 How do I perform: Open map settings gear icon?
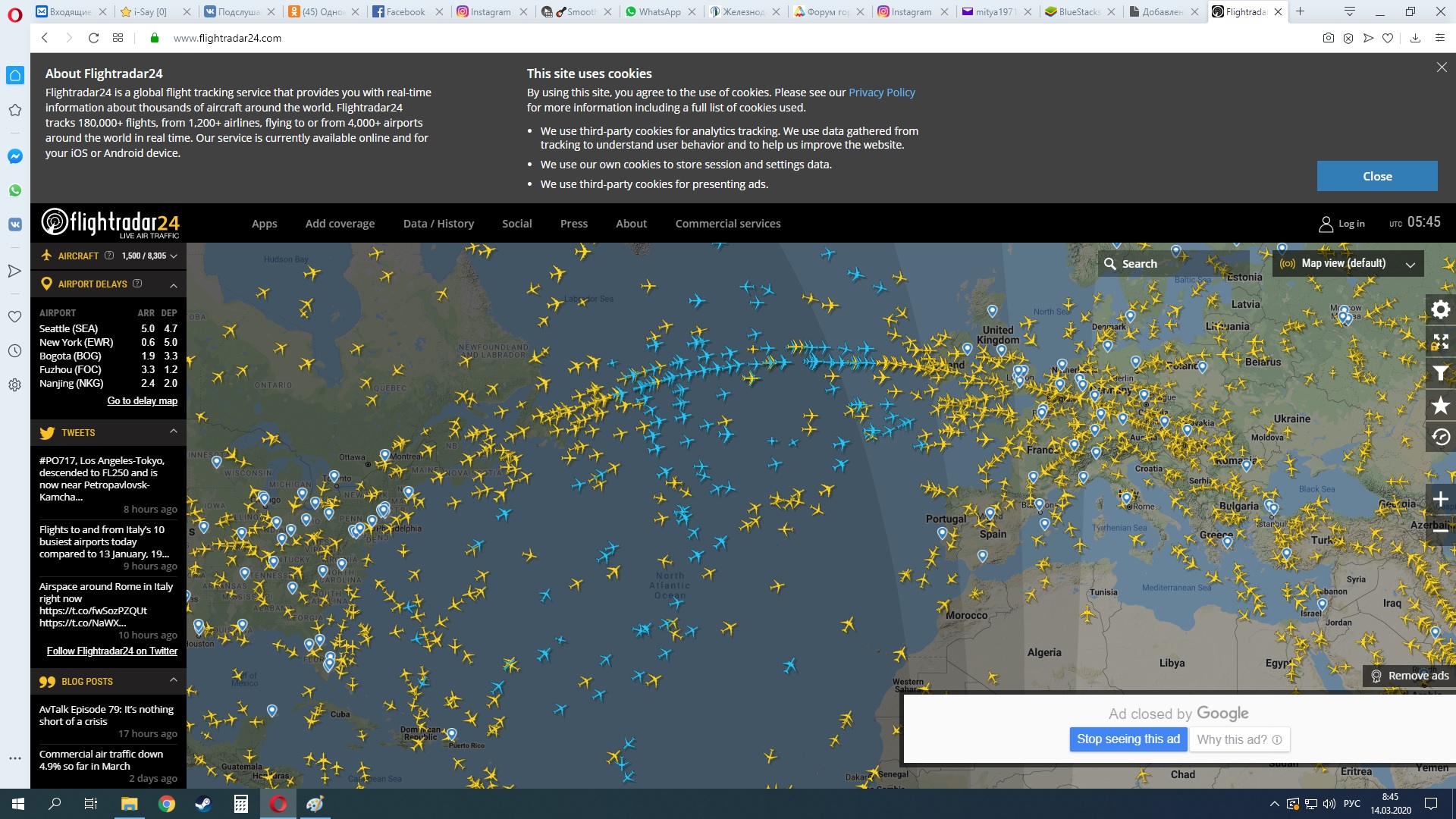tap(1440, 309)
